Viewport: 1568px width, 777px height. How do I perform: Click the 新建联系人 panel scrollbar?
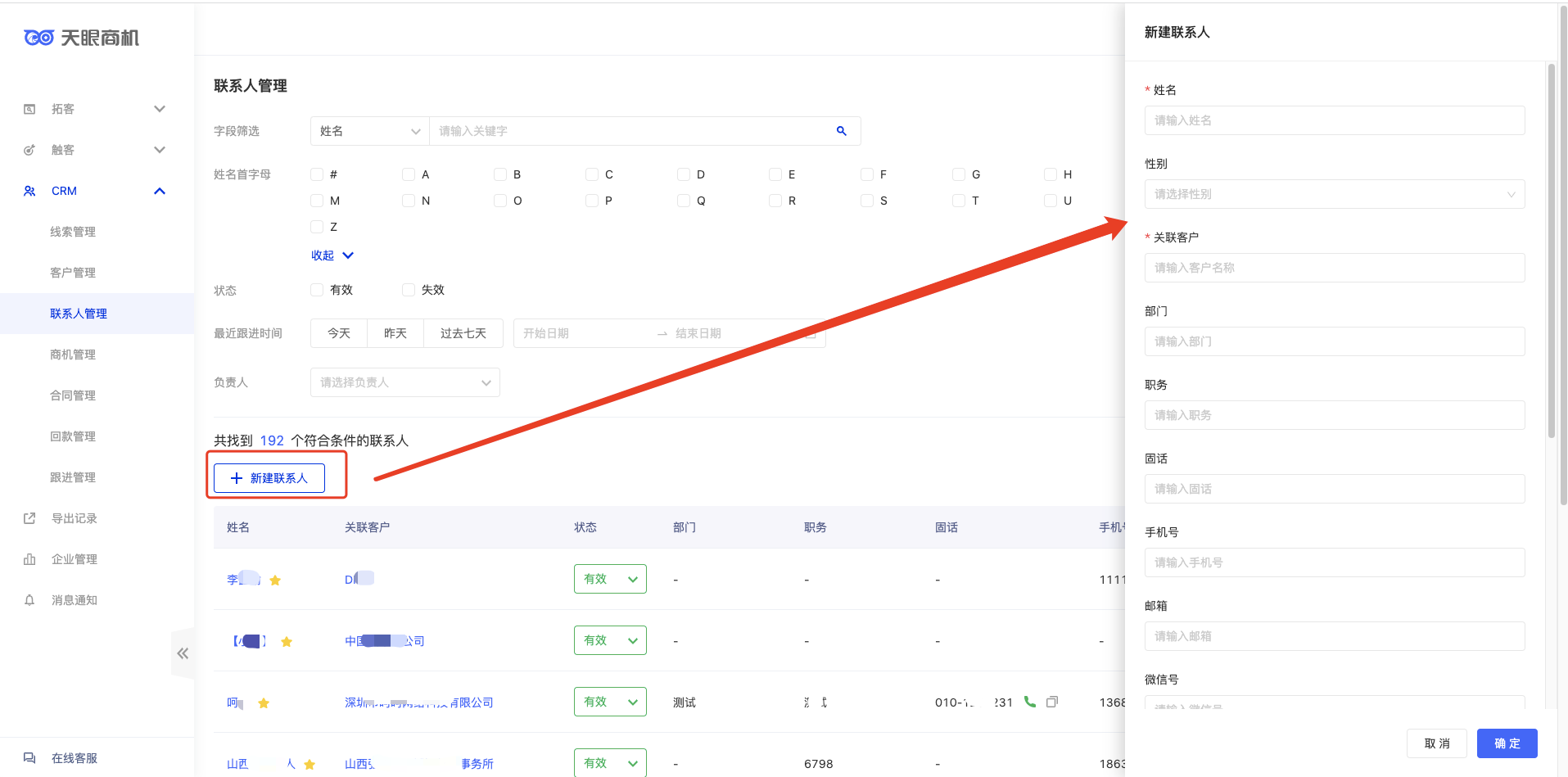1551,251
